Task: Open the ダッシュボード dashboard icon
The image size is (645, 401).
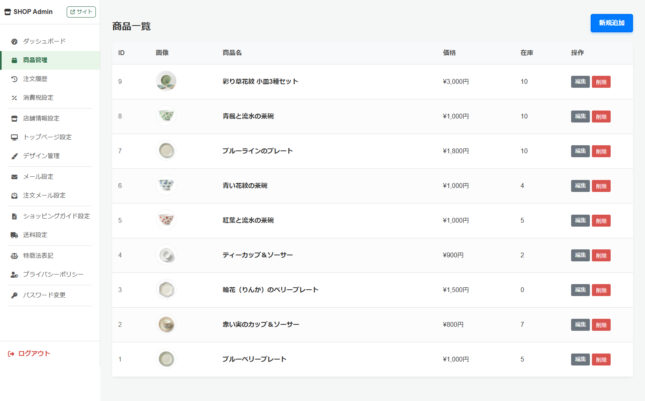Action: pyautogui.click(x=14, y=42)
